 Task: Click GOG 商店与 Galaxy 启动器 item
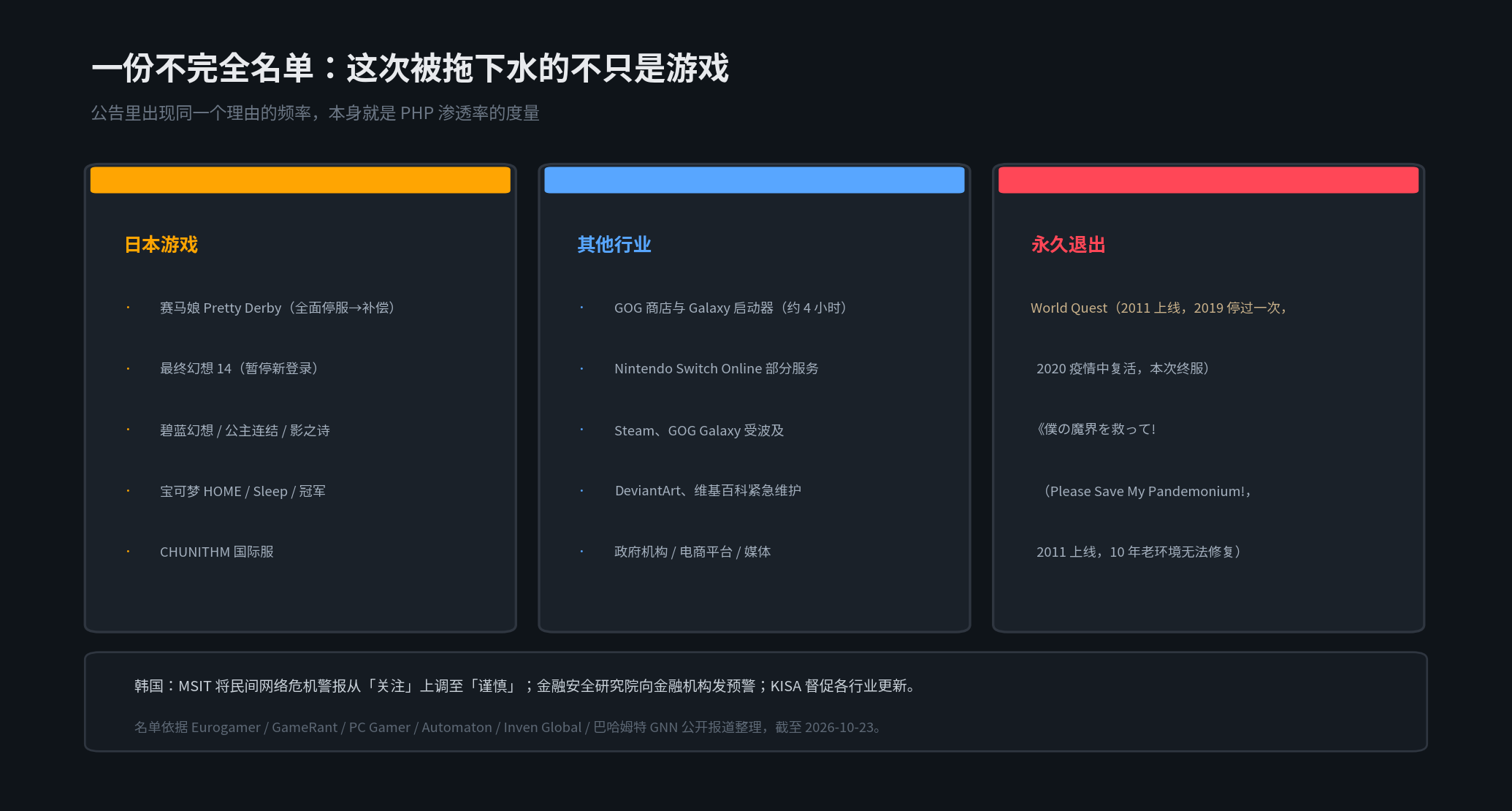pyautogui.click(x=730, y=308)
